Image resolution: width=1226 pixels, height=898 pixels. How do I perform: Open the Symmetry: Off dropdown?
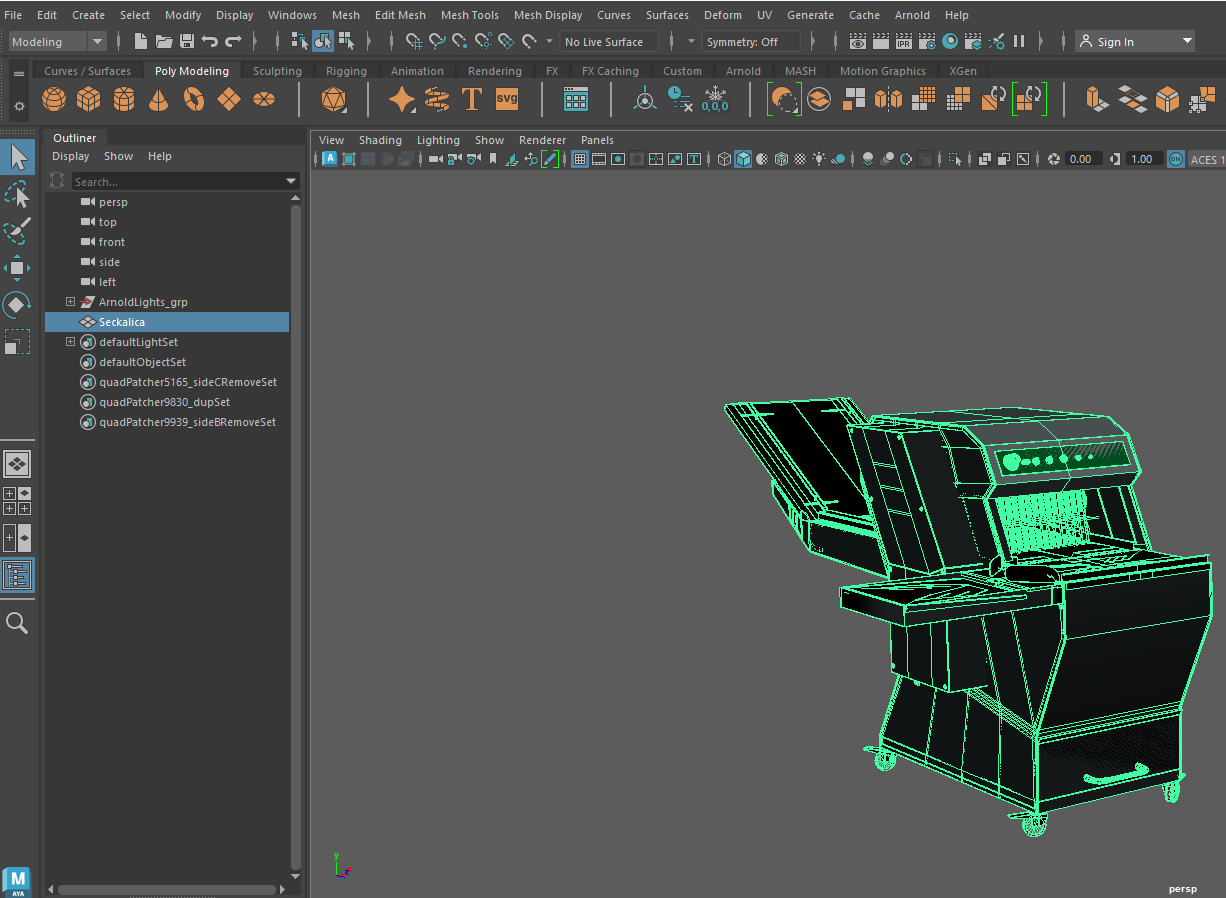tap(751, 42)
